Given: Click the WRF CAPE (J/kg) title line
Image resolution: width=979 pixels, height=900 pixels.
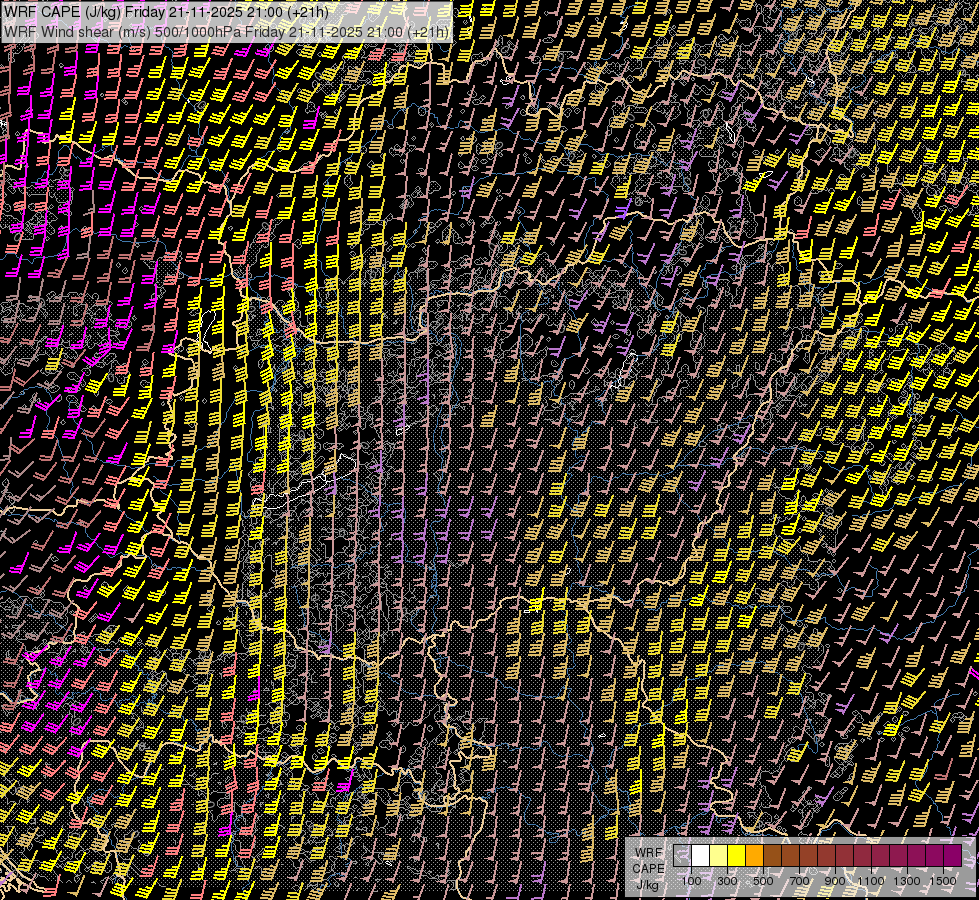Looking at the screenshot, I should (x=166, y=11).
